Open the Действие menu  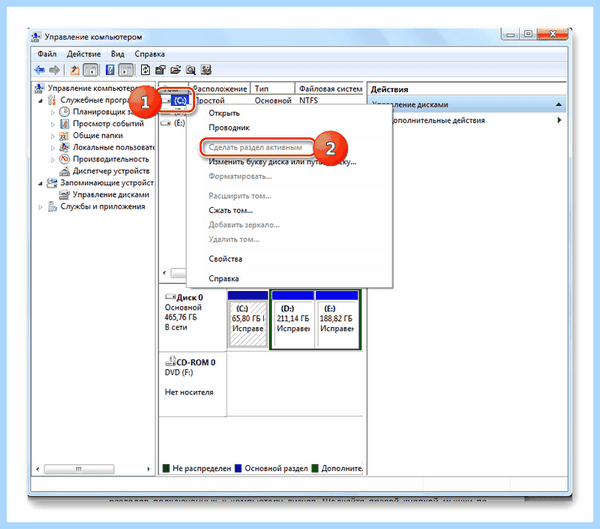click(x=83, y=54)
